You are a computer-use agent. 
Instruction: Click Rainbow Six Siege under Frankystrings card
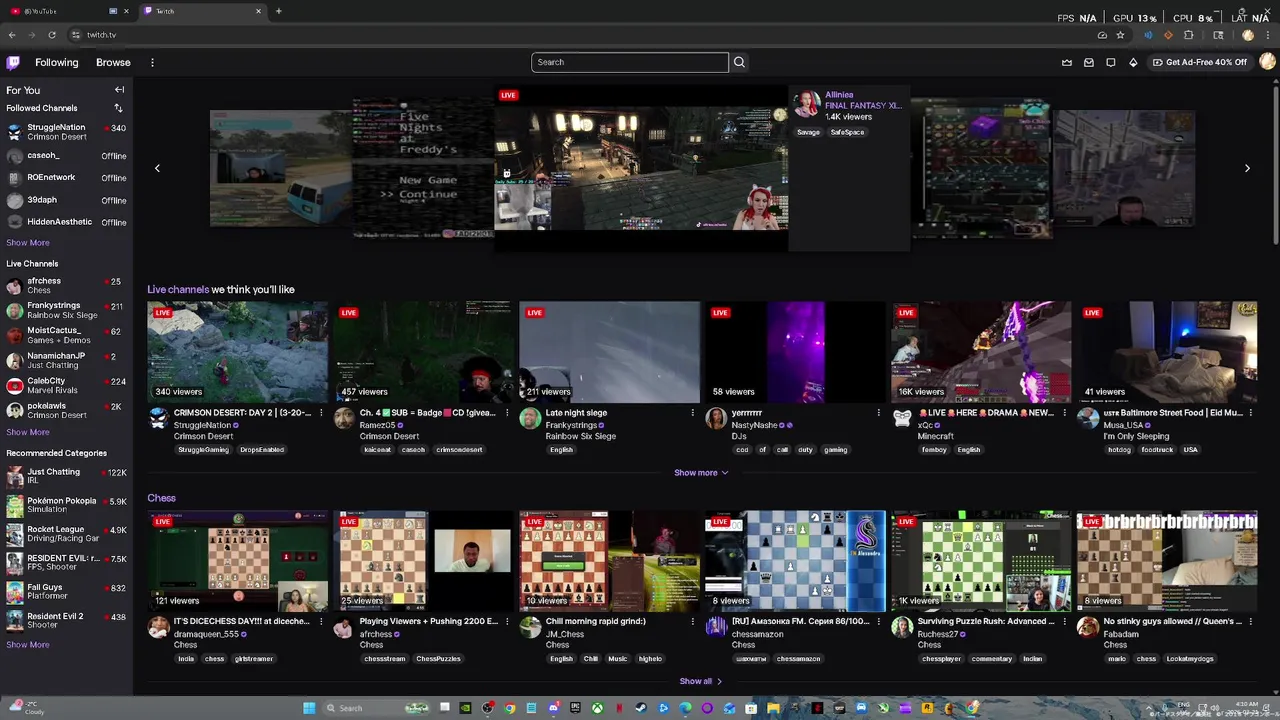click(x=580, y=437)
